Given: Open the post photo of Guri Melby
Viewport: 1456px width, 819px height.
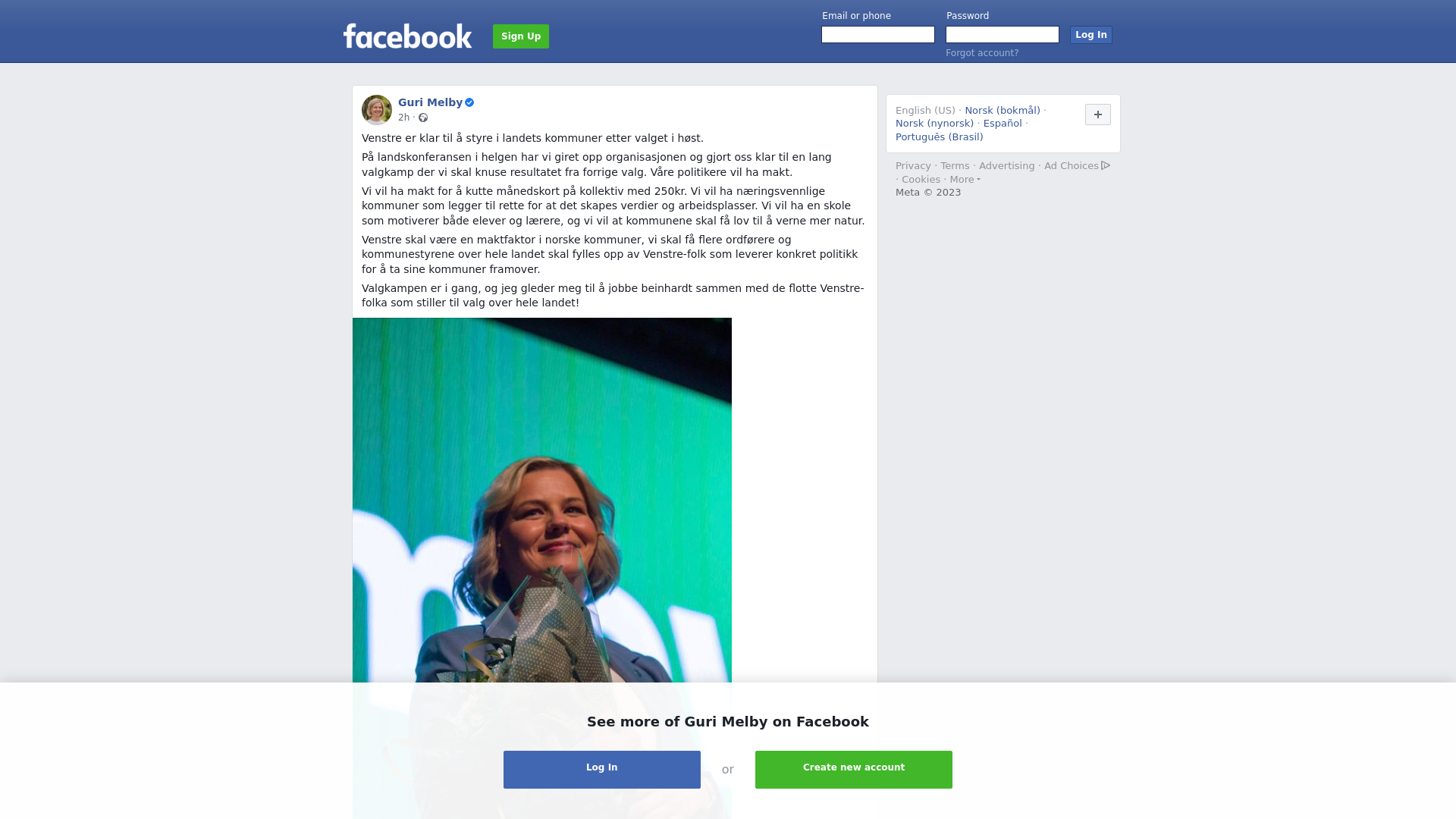Looking at the screenshot, I should point(542,500).
